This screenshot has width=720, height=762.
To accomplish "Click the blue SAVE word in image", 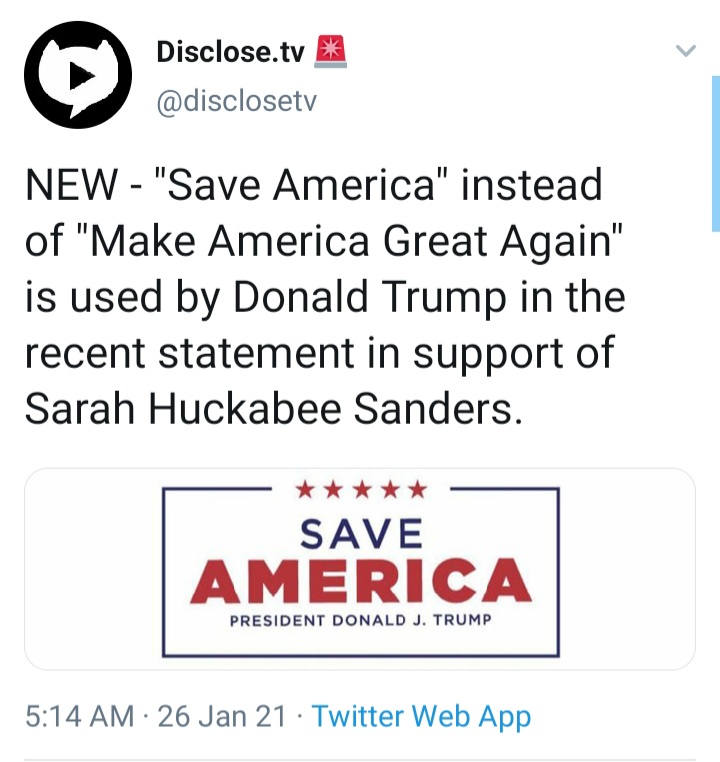I will pos(361,534).
